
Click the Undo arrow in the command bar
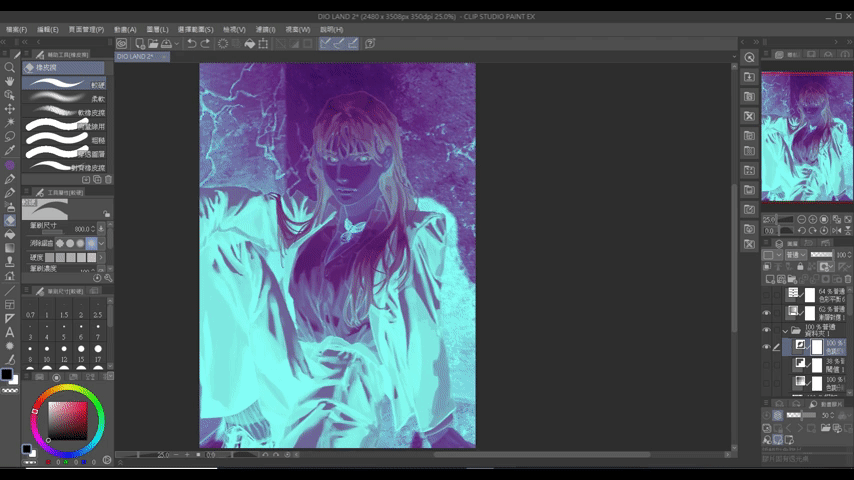[x=191, y=44]
